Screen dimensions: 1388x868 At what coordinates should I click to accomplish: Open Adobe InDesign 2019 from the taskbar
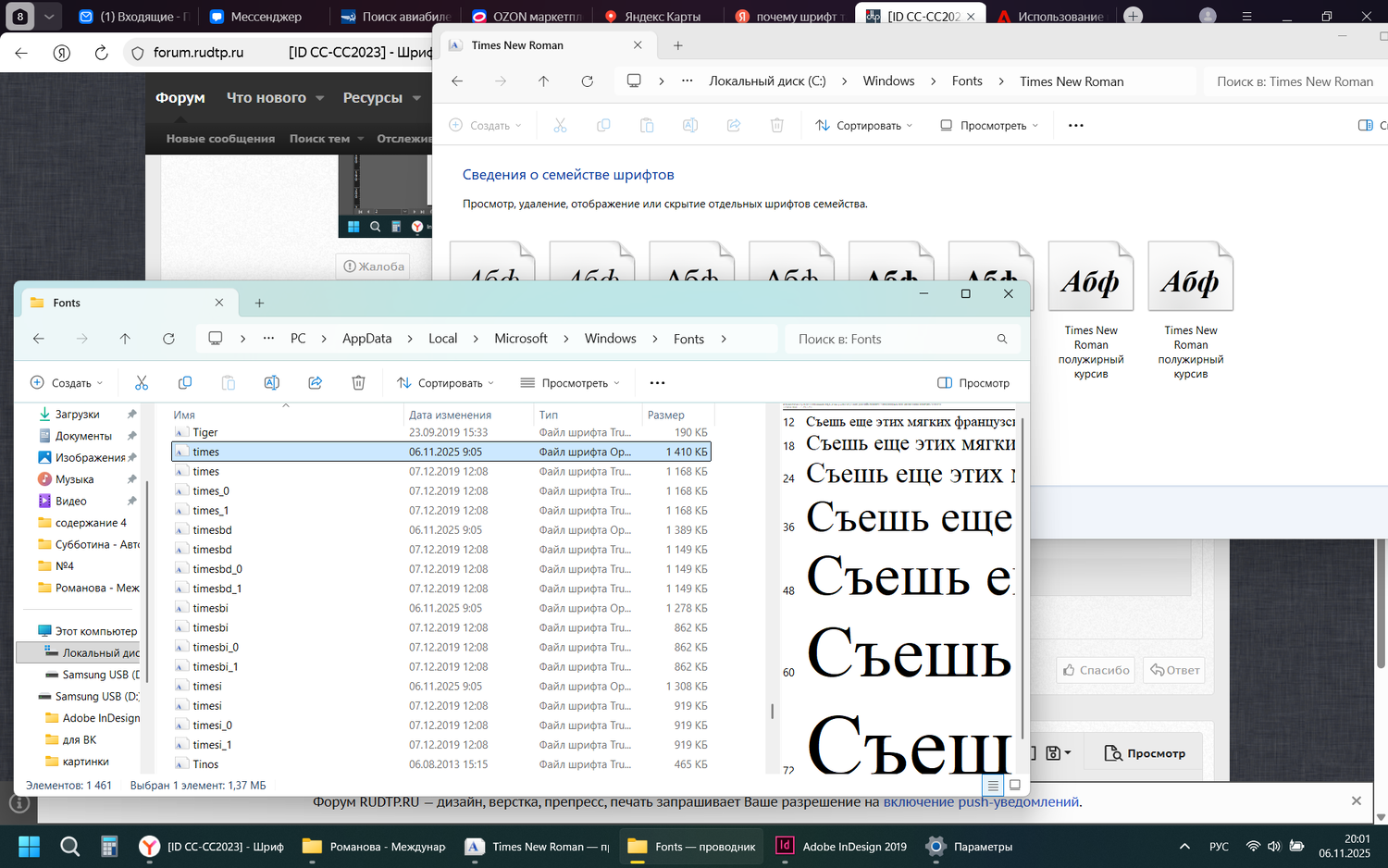841,846
